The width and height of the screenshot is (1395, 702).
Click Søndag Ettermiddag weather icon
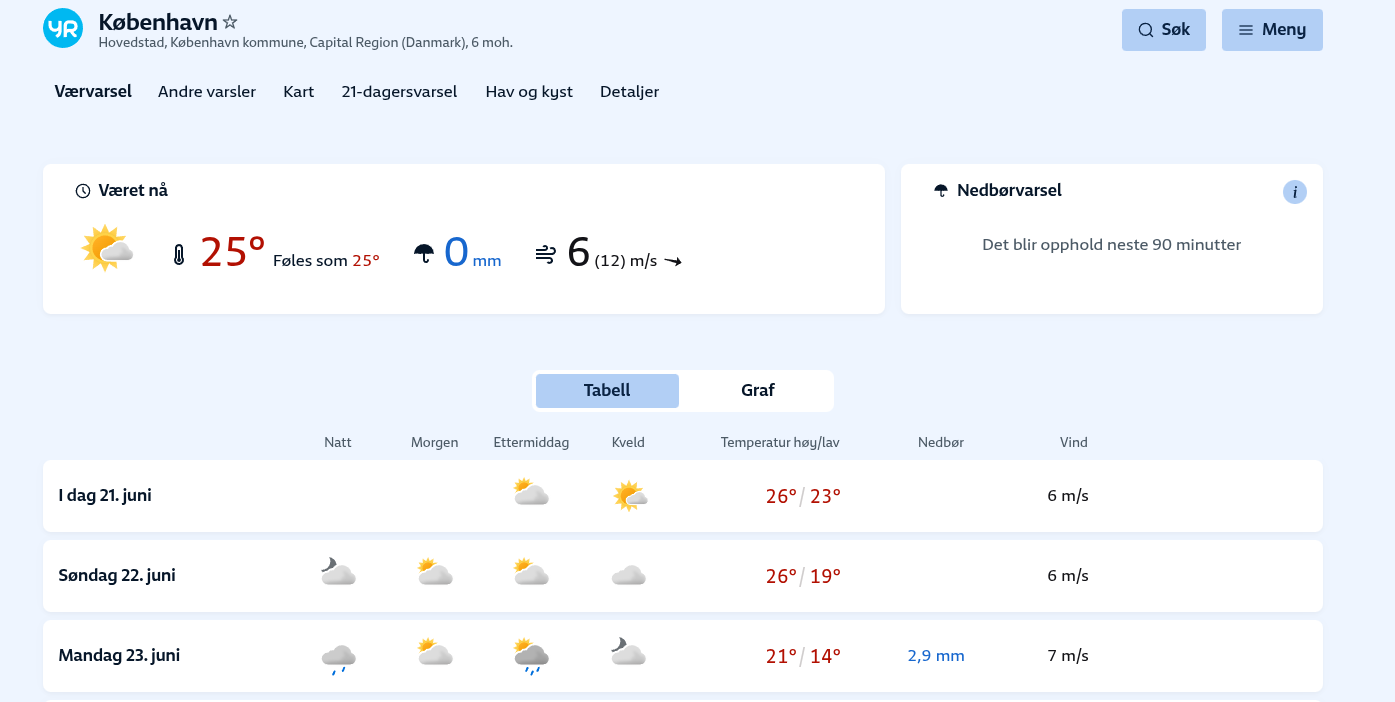click(531, 573)
